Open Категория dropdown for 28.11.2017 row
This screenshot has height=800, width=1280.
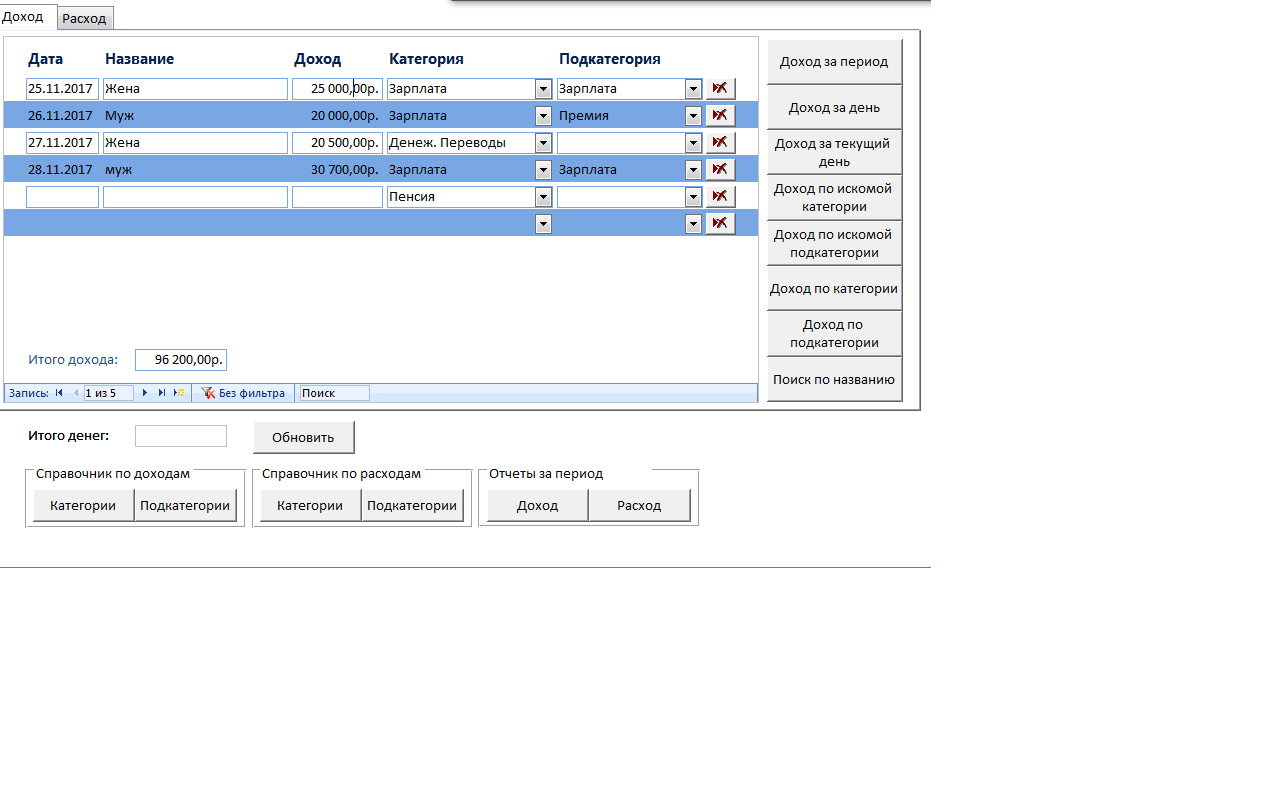point(543,170)
